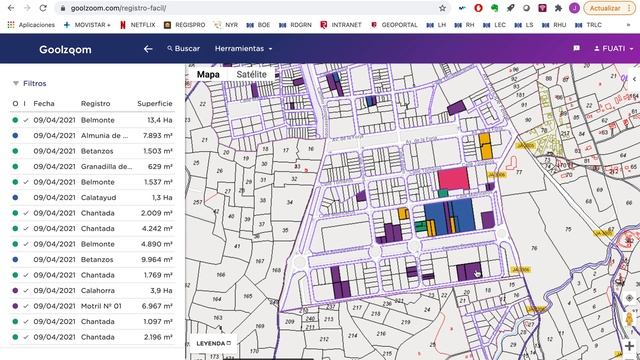Open the Opera extension icon
Image resolution: width=640 pixels, height=360 pixels.
click(478, 8)
